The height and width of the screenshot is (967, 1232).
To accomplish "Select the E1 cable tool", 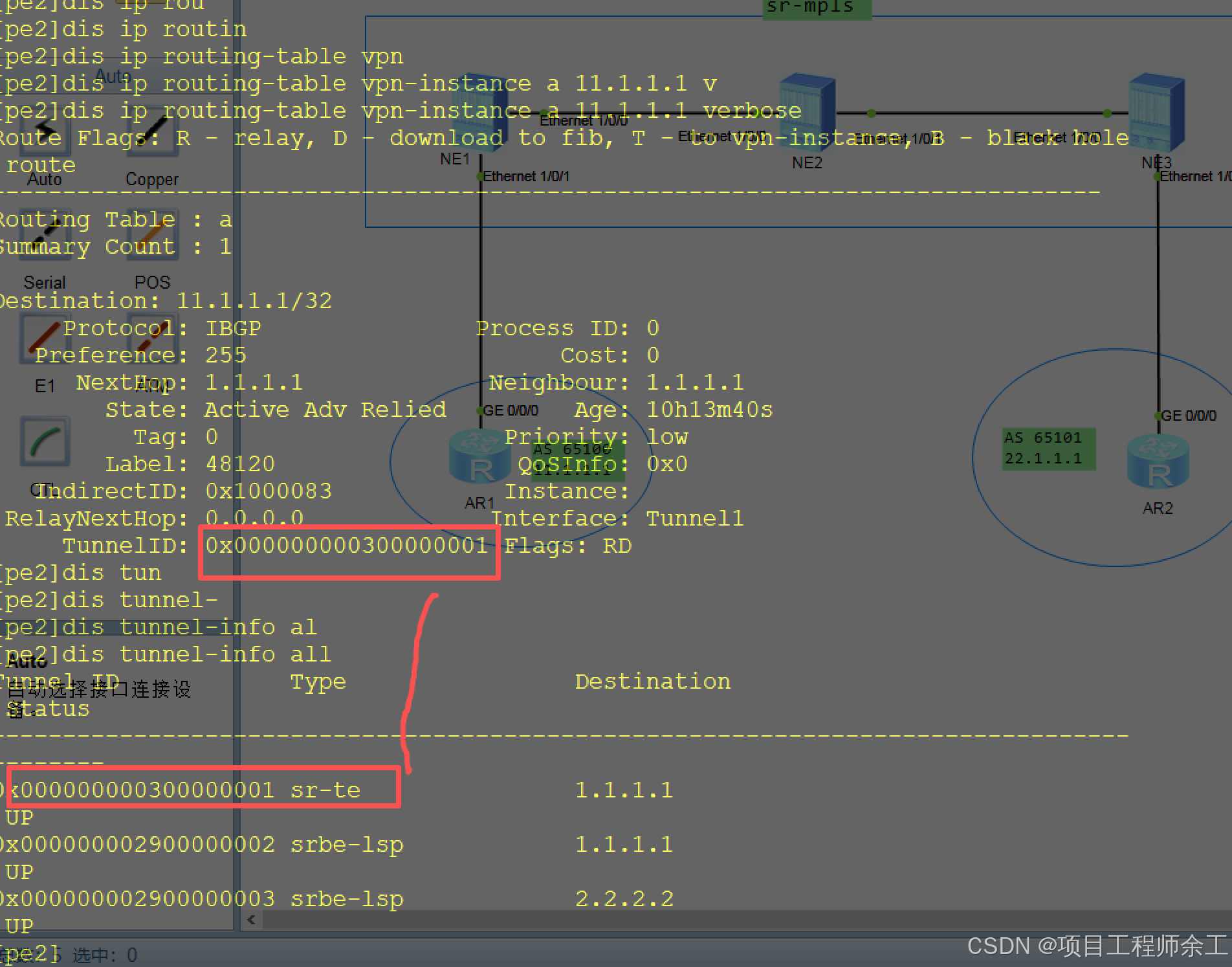I will pyautogui.click(x=45, y=339).
